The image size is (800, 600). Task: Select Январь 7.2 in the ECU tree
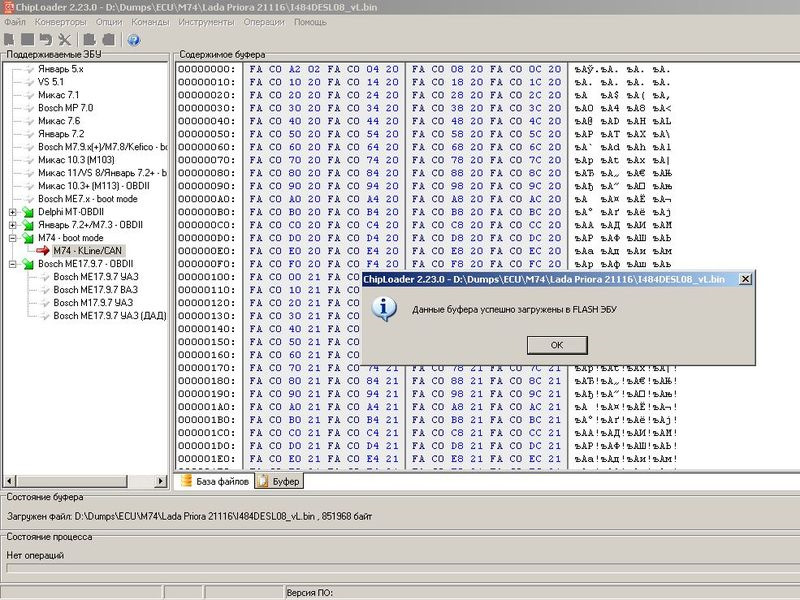(61, 134)
